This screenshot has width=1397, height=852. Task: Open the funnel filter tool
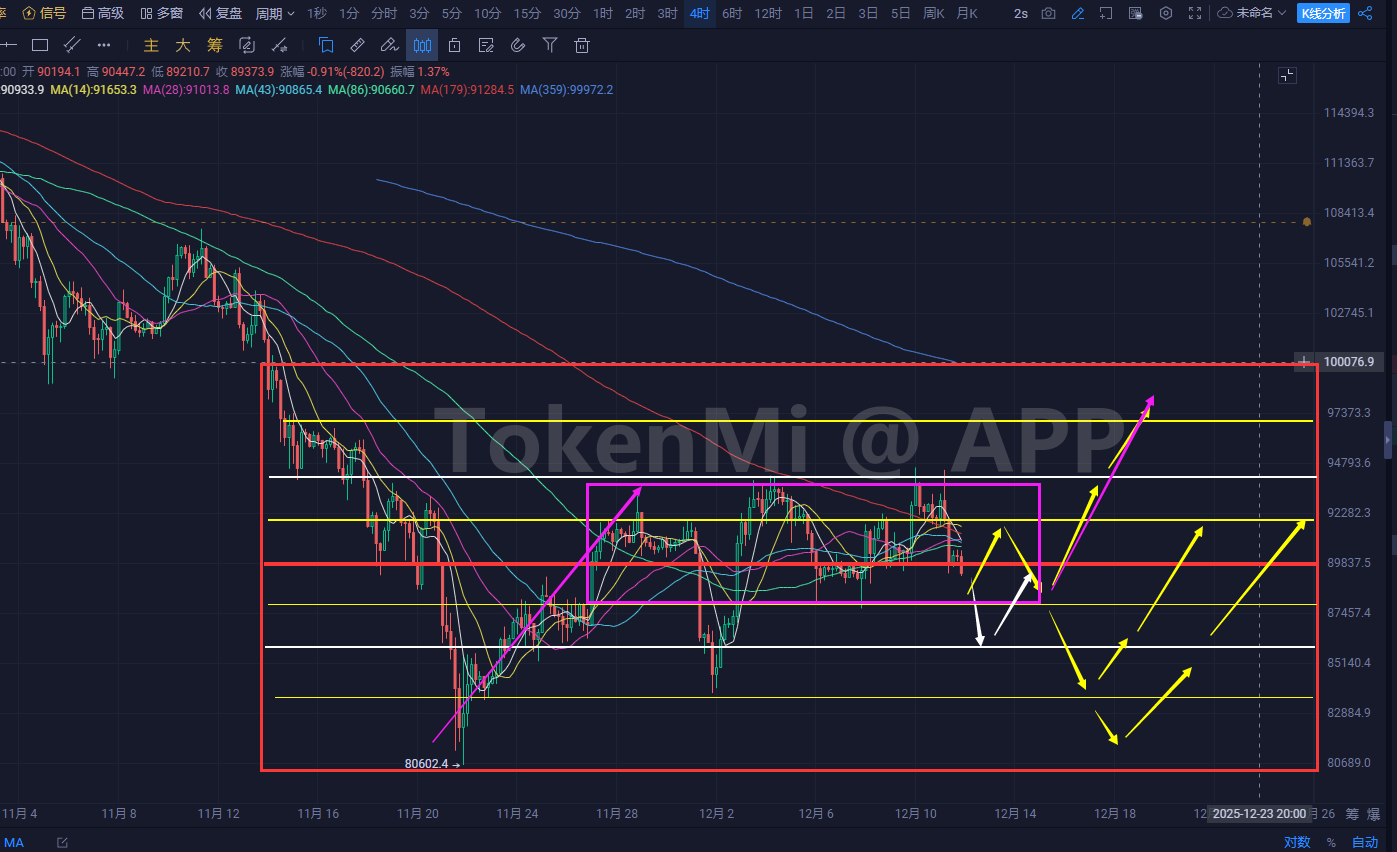pos(550,45)
